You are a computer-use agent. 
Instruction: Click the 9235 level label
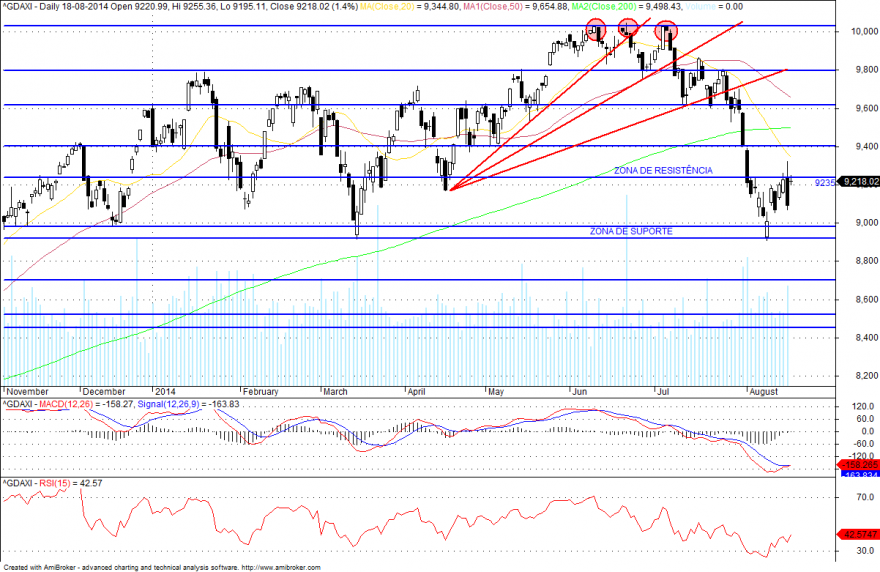[x=824, y=182]
